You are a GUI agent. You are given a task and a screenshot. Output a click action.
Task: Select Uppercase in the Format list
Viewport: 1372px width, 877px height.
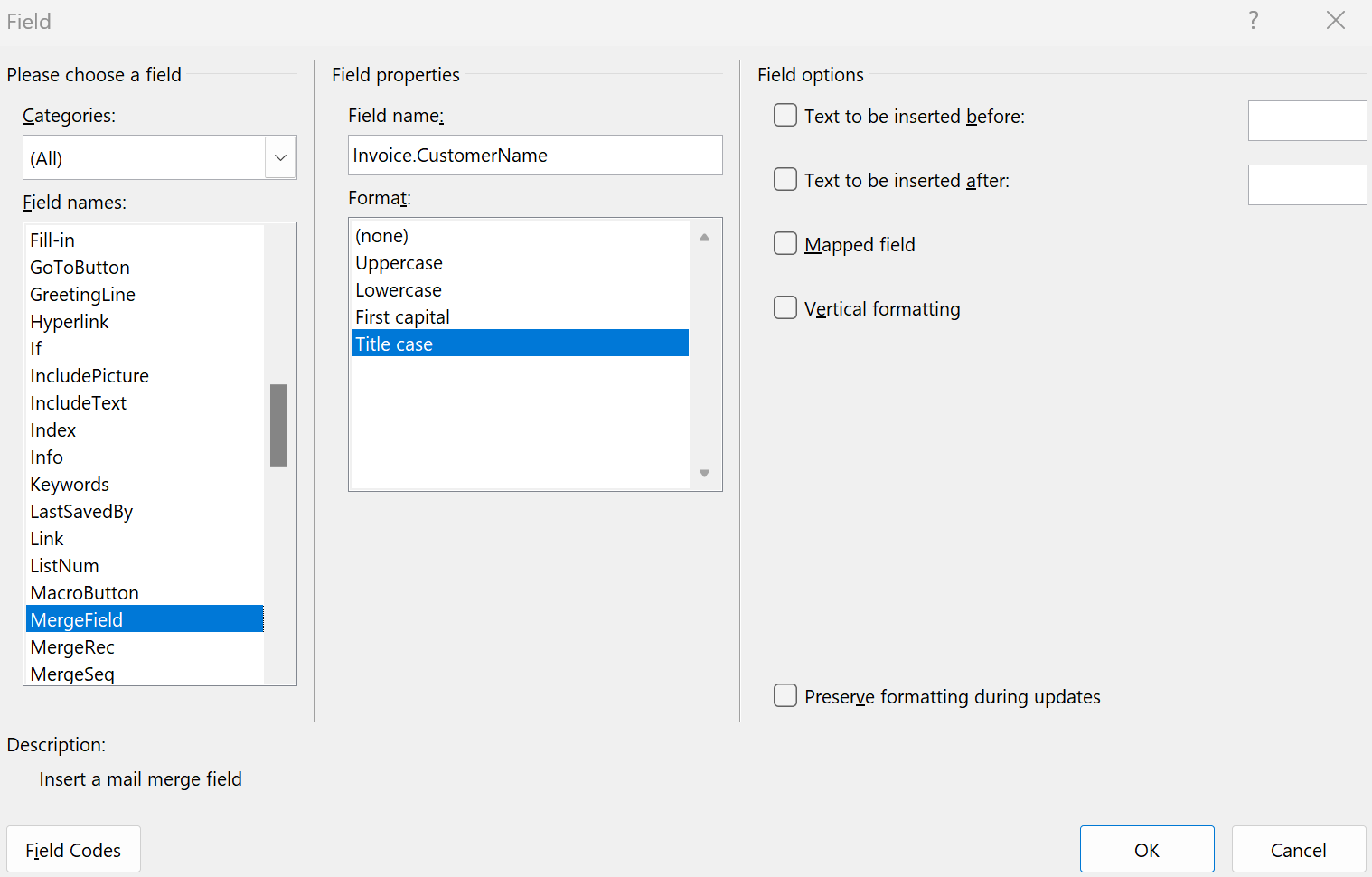click(x=399, y=263)
